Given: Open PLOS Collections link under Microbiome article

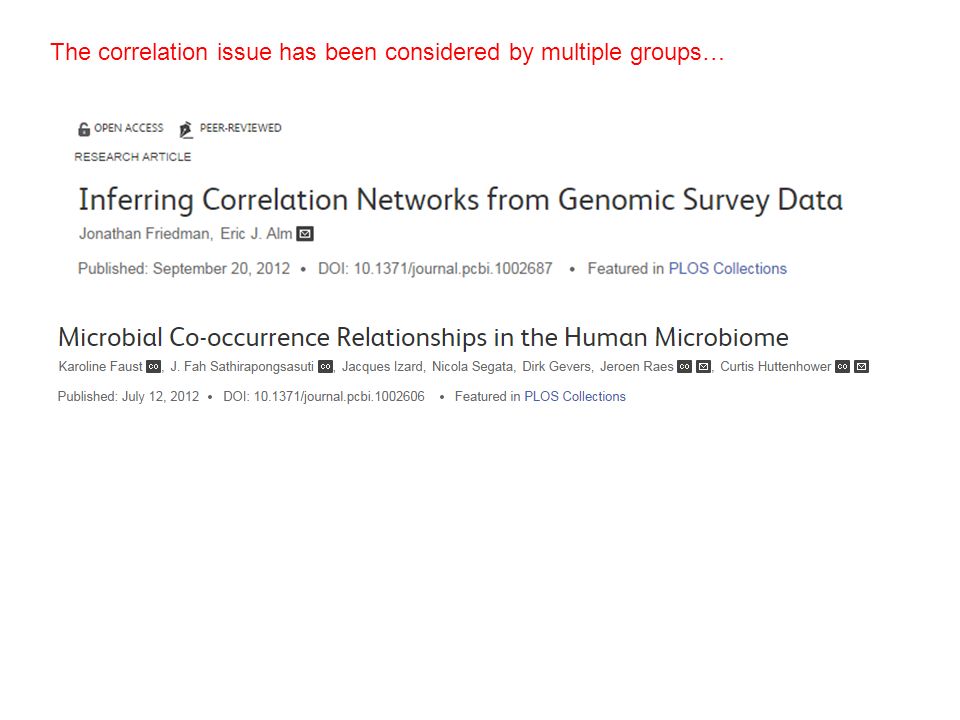Looking at the screenshot, I should [575, 397].
